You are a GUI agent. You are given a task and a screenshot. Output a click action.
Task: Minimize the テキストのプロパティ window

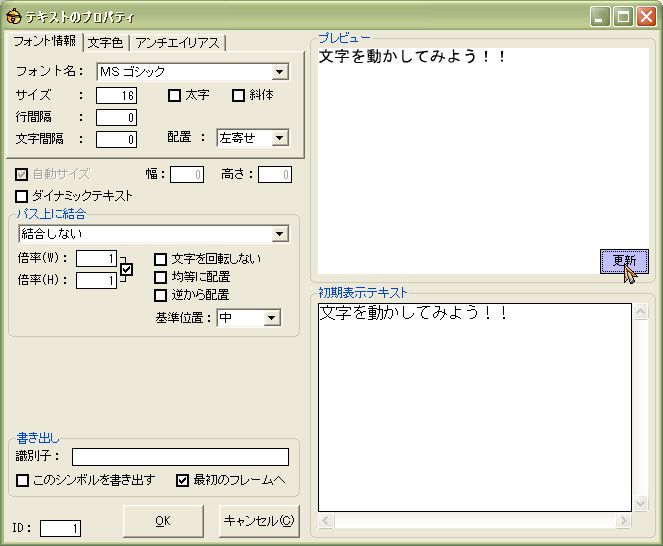tap(600, 16)
